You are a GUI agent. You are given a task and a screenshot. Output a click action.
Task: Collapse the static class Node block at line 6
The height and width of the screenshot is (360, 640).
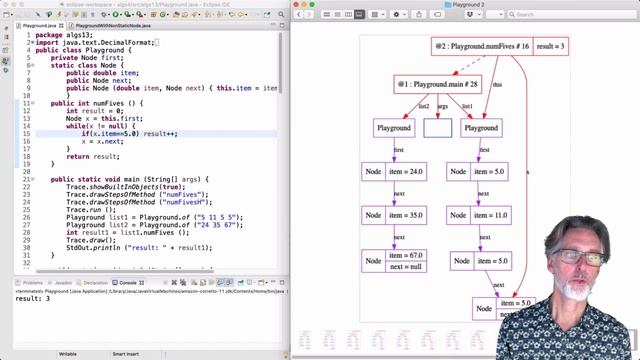click(33, 65)
